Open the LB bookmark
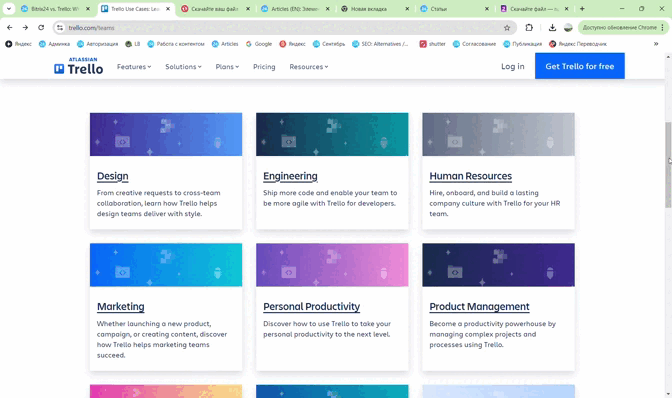This screenshot has height=398, width=672. (133, 44)
